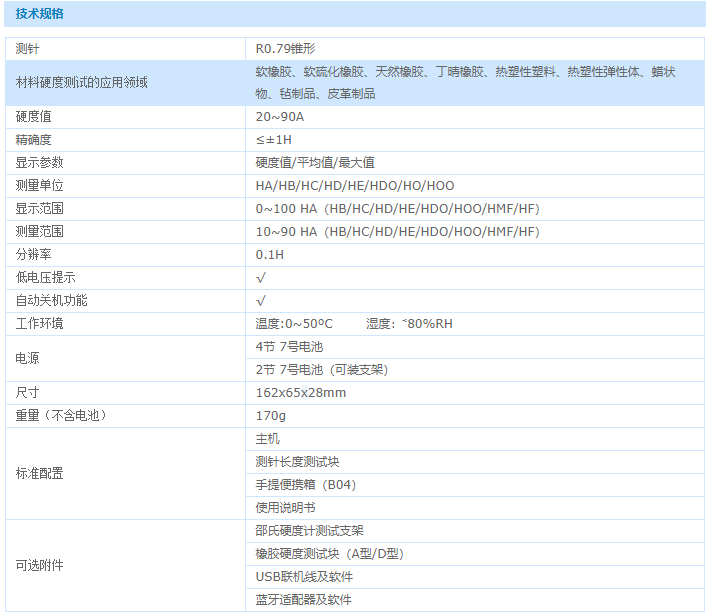Click the 162x65x28mm size value
Screen dimensions: 709x616
[301, 393]
